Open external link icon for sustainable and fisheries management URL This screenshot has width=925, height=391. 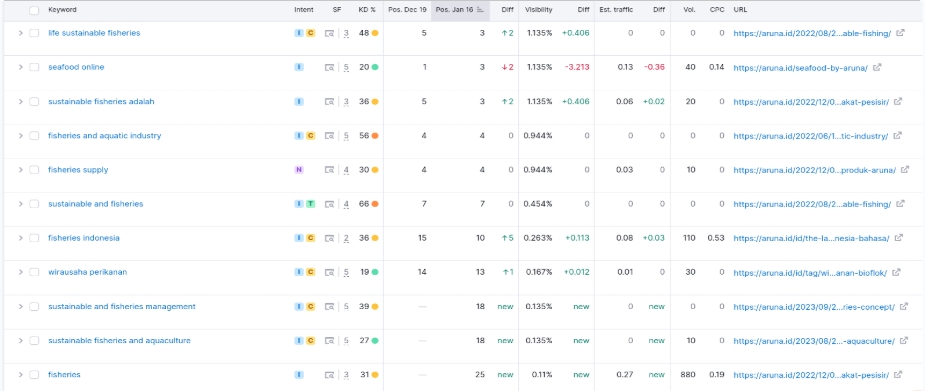click(904, 307)
